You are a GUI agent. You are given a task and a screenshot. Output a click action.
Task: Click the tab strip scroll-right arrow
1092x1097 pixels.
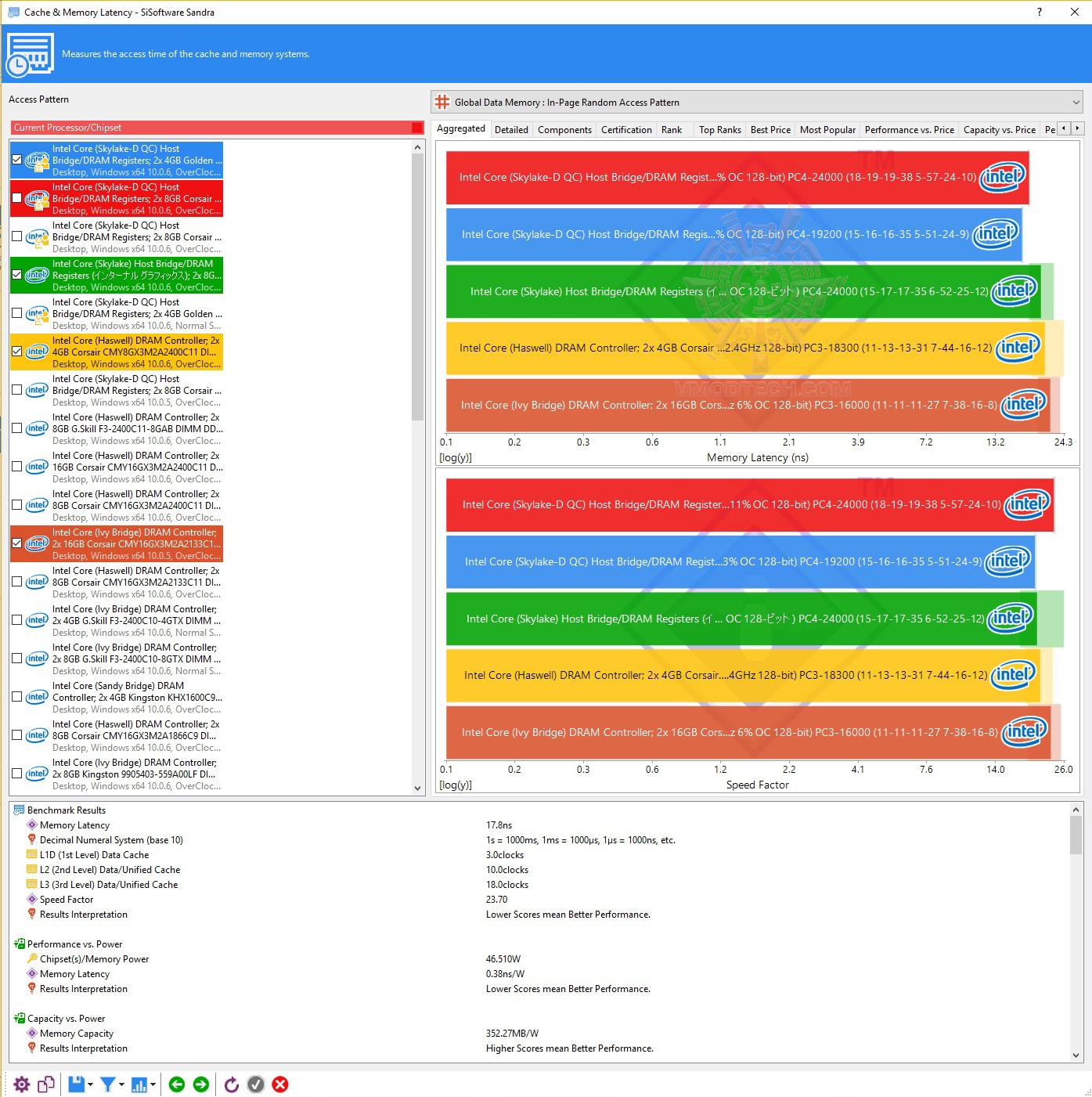1077,128
